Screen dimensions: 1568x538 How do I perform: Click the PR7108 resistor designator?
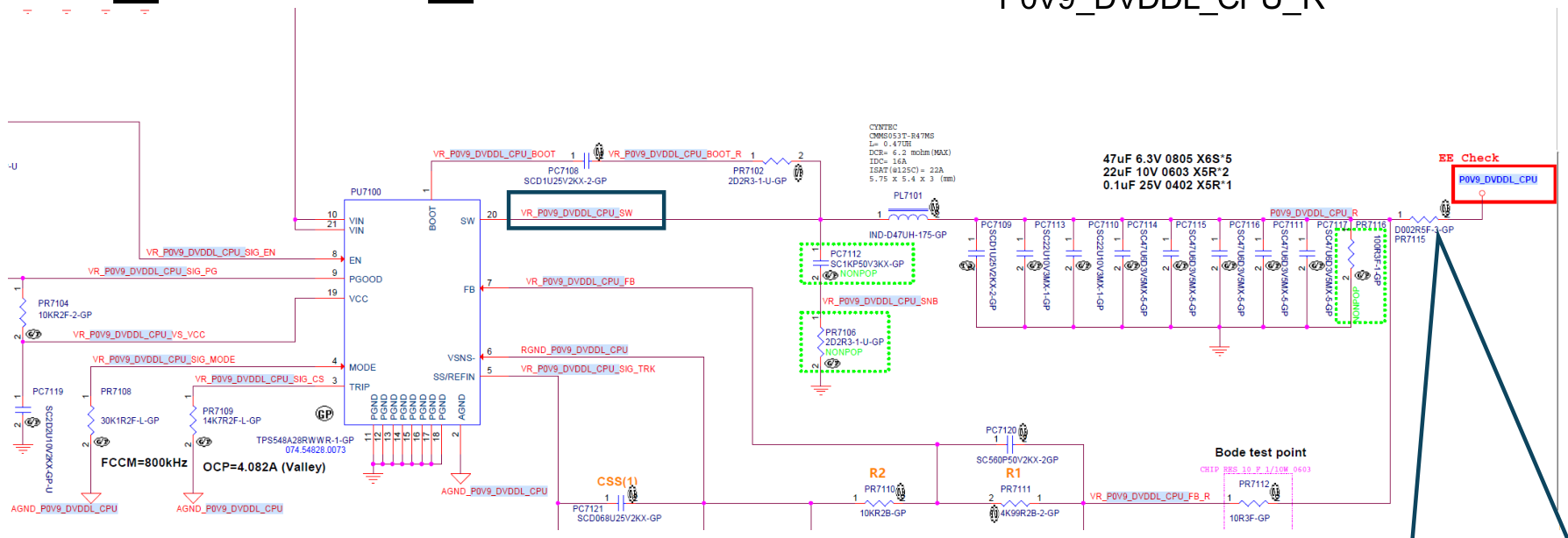[116, 392]
